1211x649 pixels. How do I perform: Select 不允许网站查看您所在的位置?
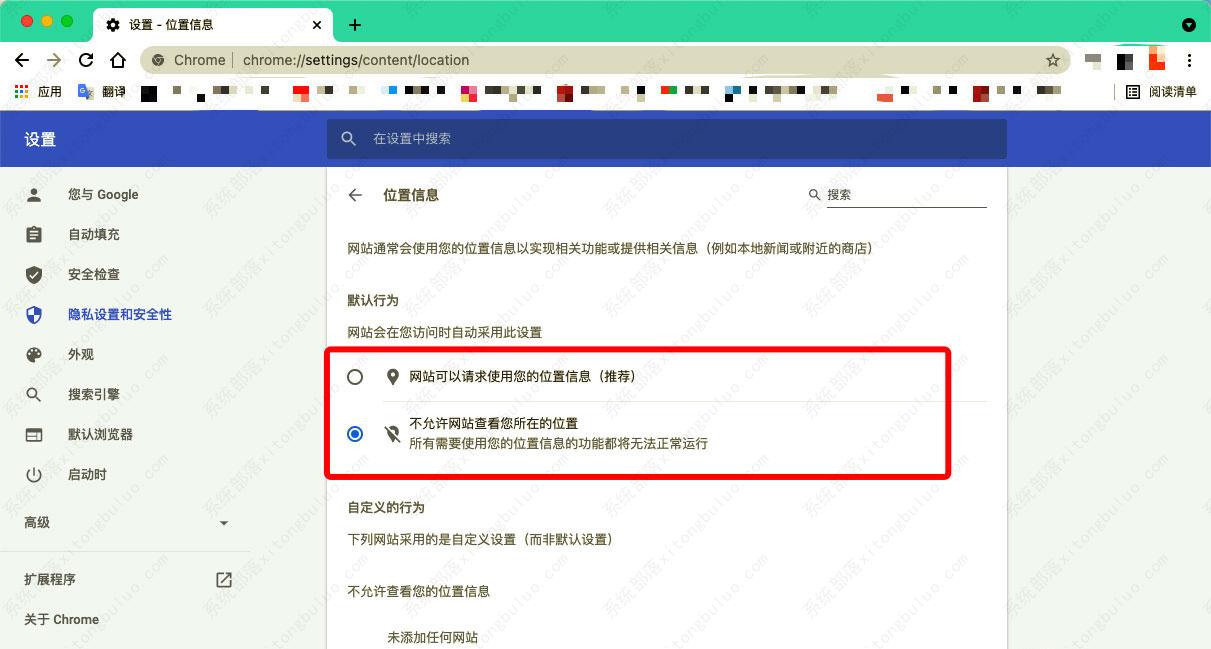[355, 433]
